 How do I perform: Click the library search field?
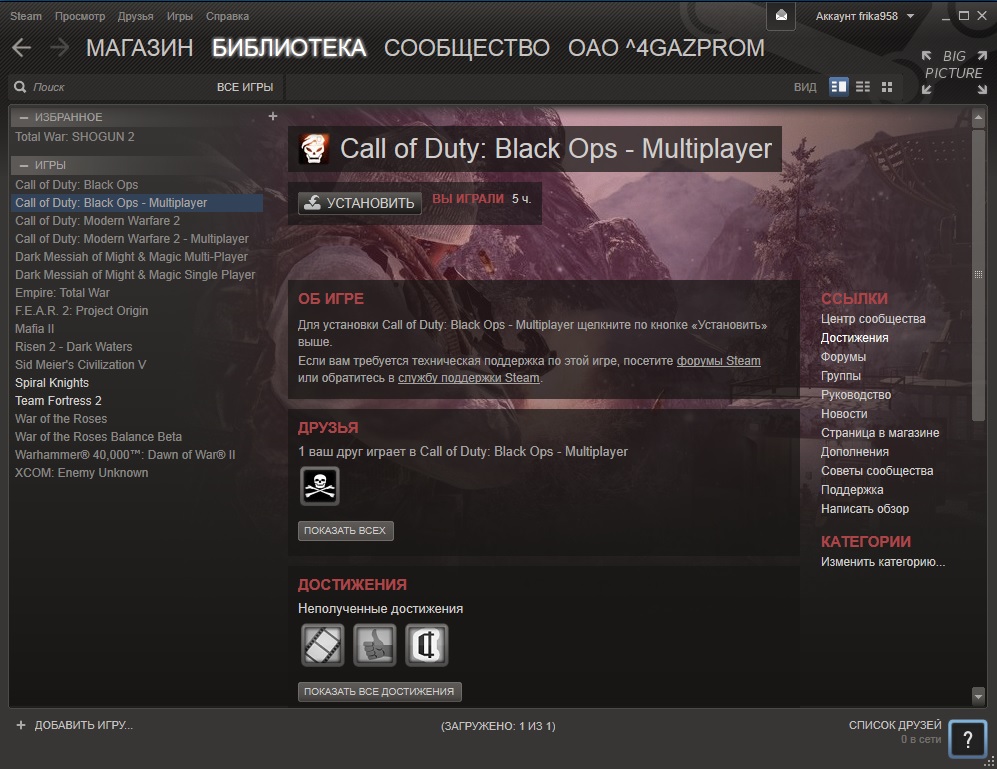click(x=110, y=87)
